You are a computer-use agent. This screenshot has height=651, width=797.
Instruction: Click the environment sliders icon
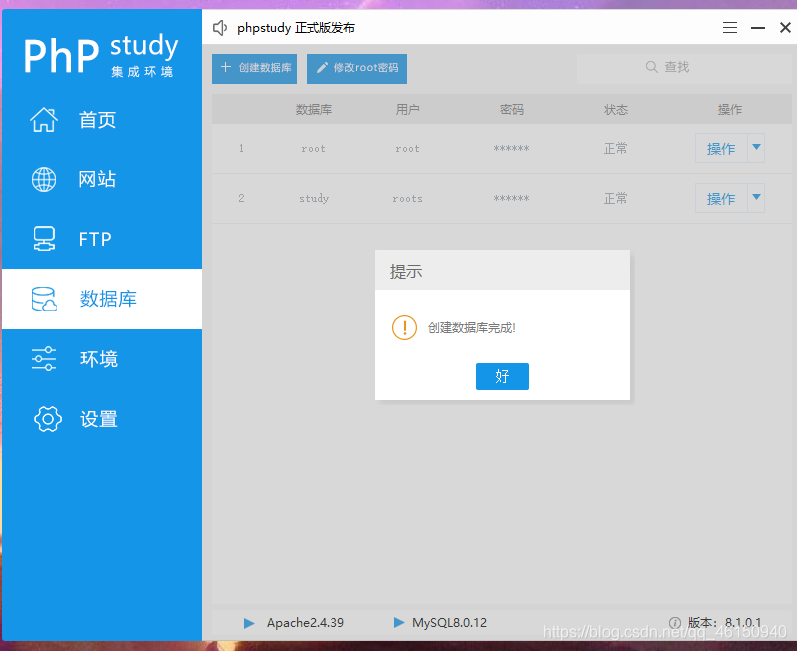pyautogui.click(x=44, y=359)
